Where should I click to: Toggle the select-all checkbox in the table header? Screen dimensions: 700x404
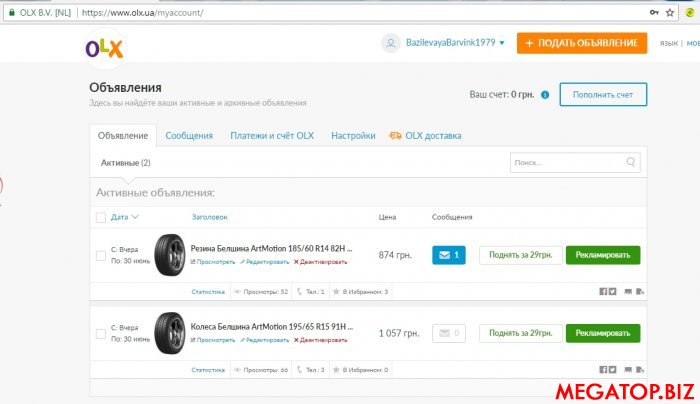[x=101, y=217]
